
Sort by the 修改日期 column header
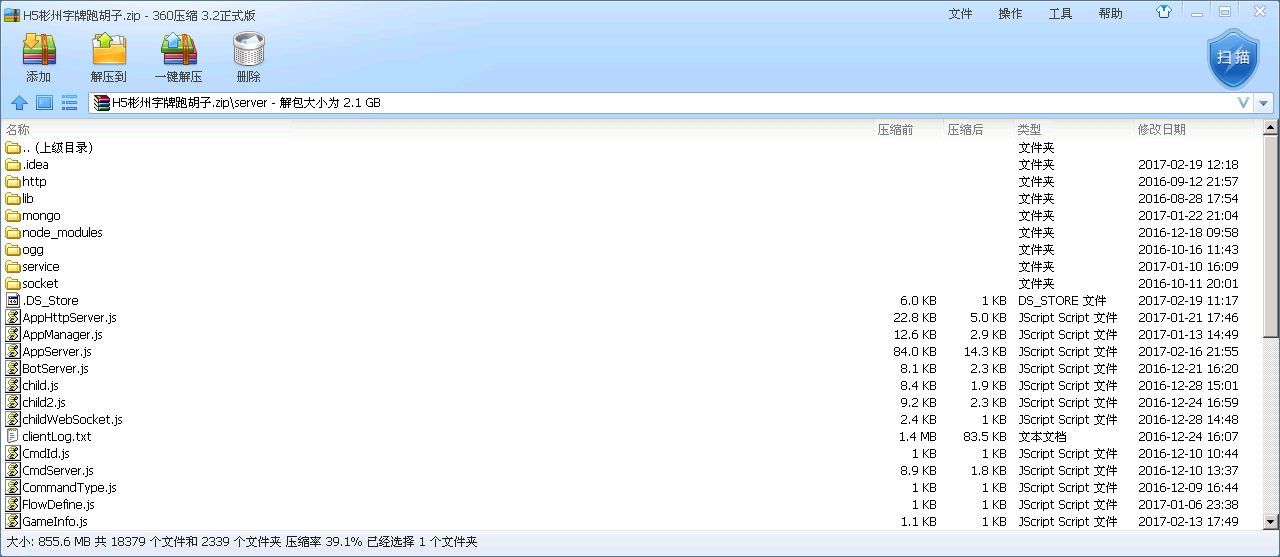1160,129
